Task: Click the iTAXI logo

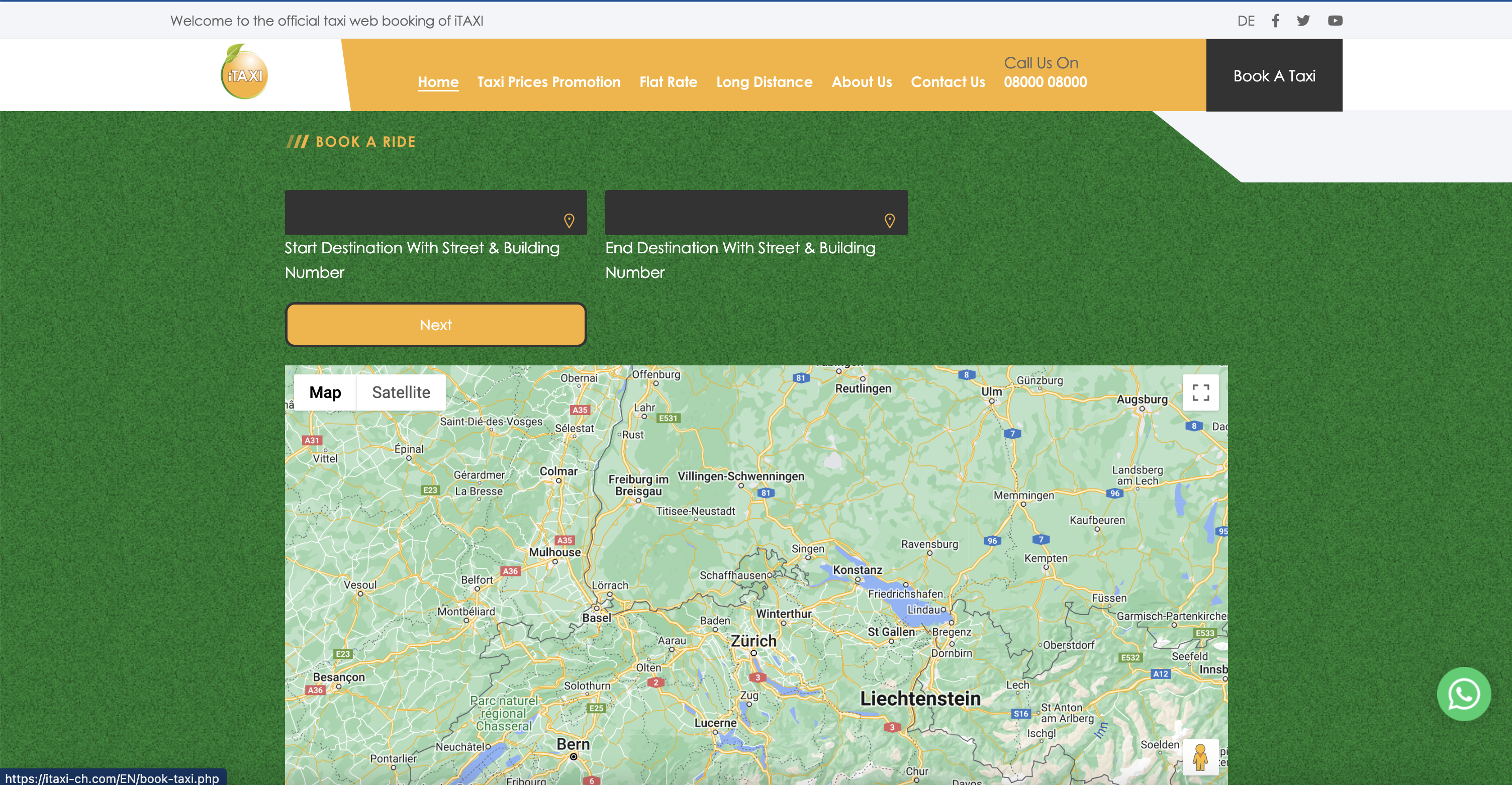Action: tap(244, 73)
